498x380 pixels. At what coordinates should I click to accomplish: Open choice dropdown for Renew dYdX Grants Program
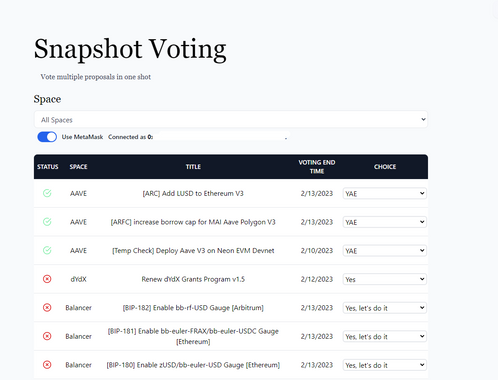[x=385, y=279]
